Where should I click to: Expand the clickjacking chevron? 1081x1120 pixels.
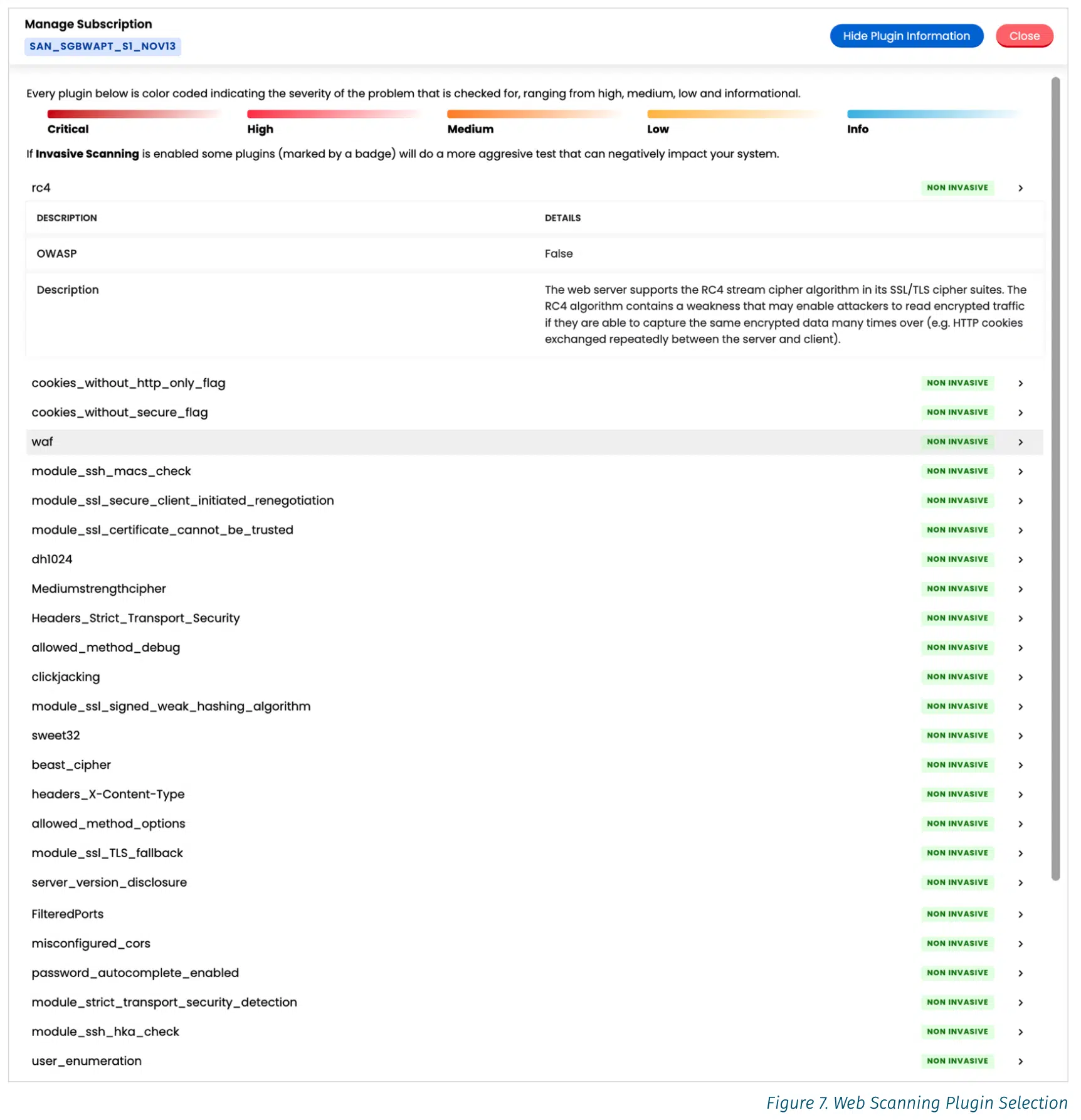tap(1020, 677)
